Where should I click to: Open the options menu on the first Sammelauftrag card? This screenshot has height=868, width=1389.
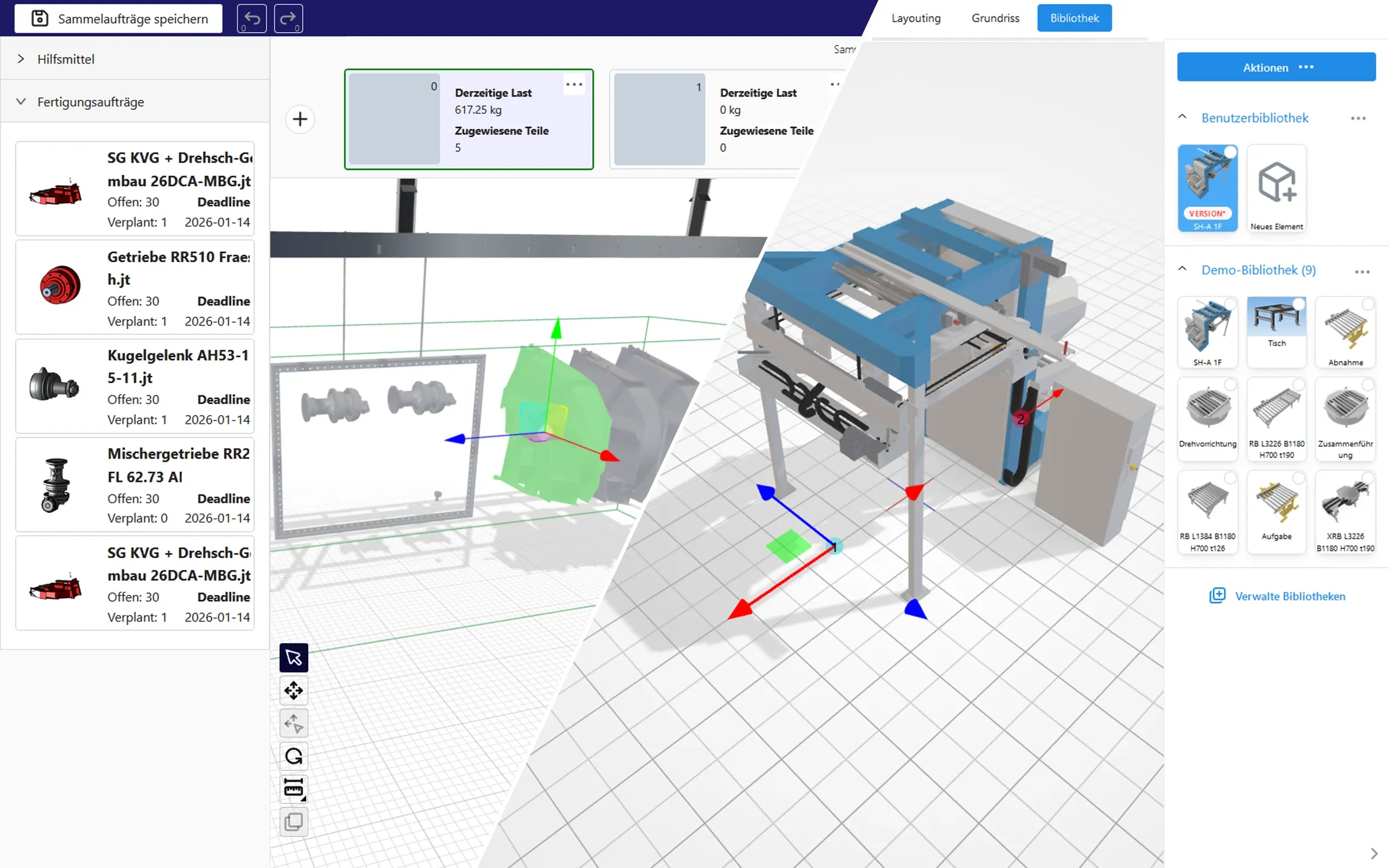(574, 84)
